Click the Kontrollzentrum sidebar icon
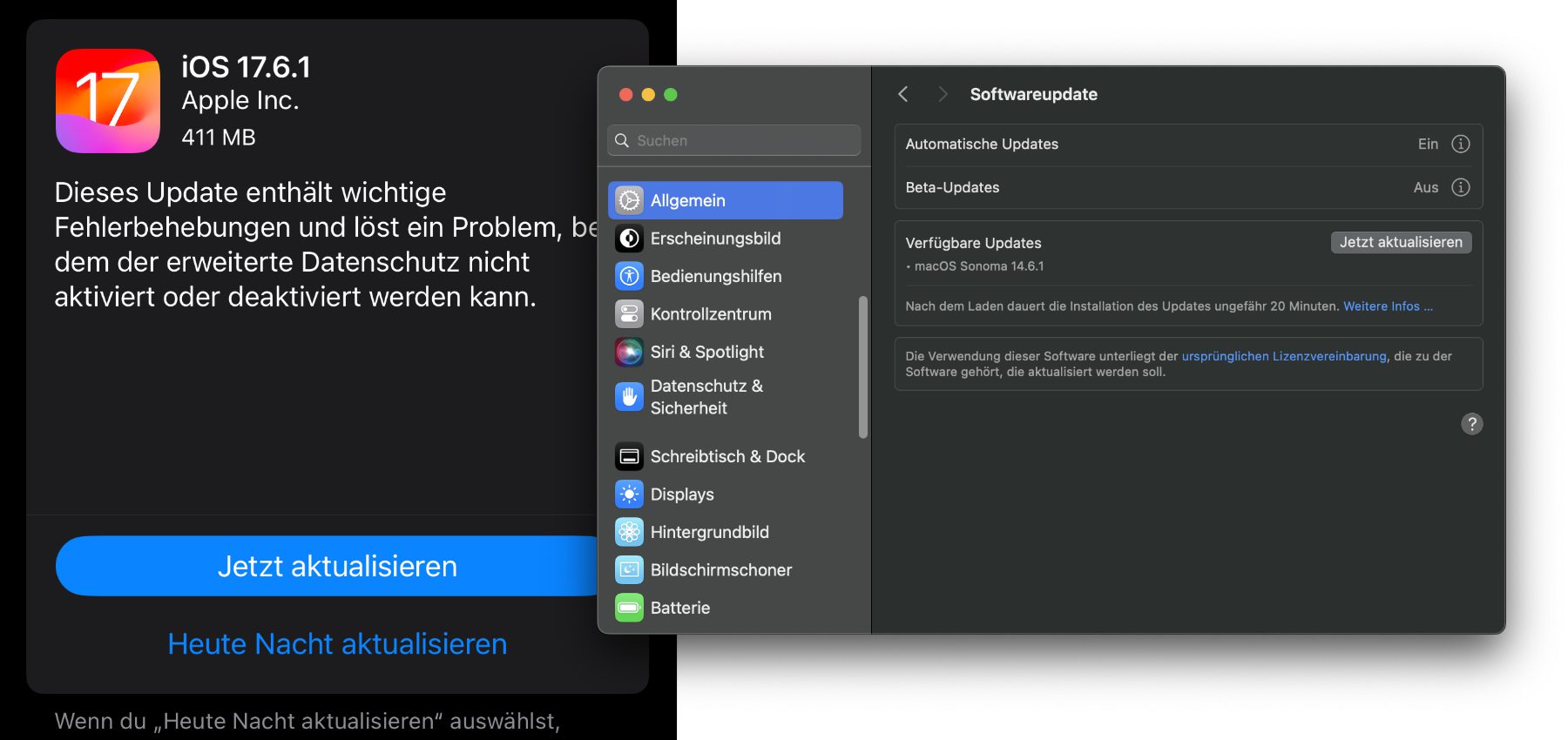This screenshot has width=1568, height=740. pyautogui.click(x=629, y=314)
